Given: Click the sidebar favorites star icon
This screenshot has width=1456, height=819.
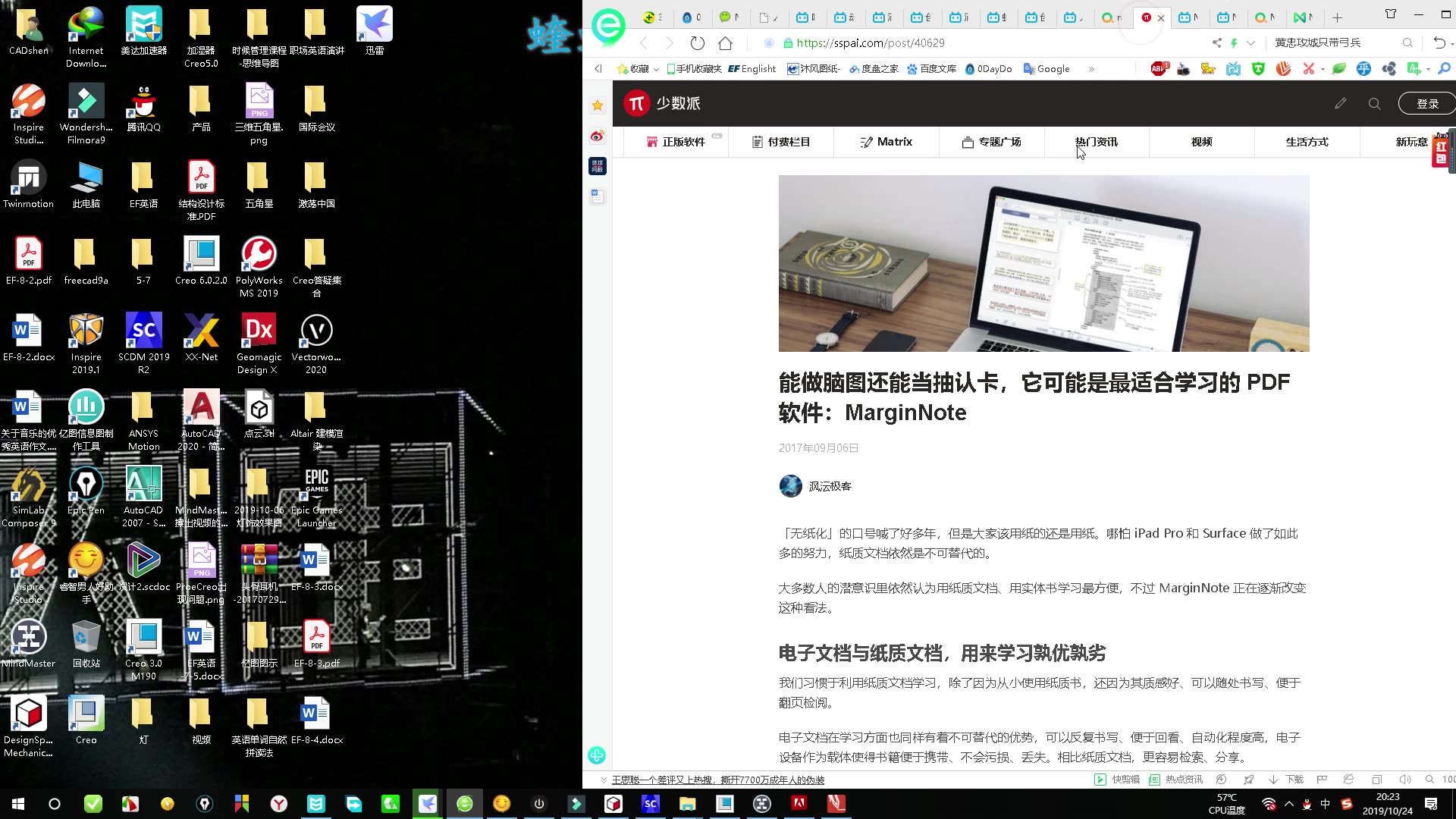Looking at the screenshot, I should point(598,105).
